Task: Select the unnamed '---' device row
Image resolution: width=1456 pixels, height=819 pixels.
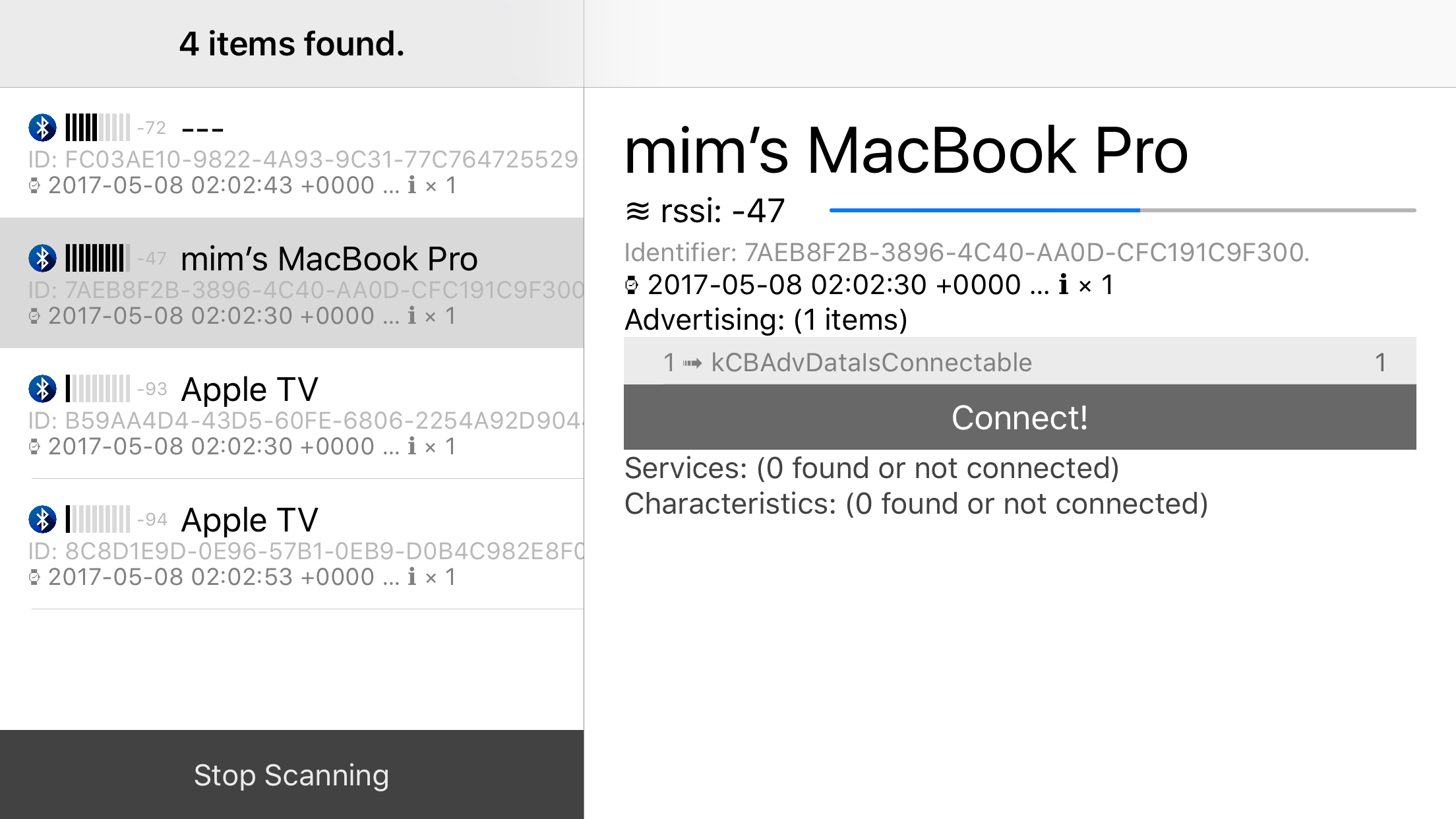Action: click(291, 153)
